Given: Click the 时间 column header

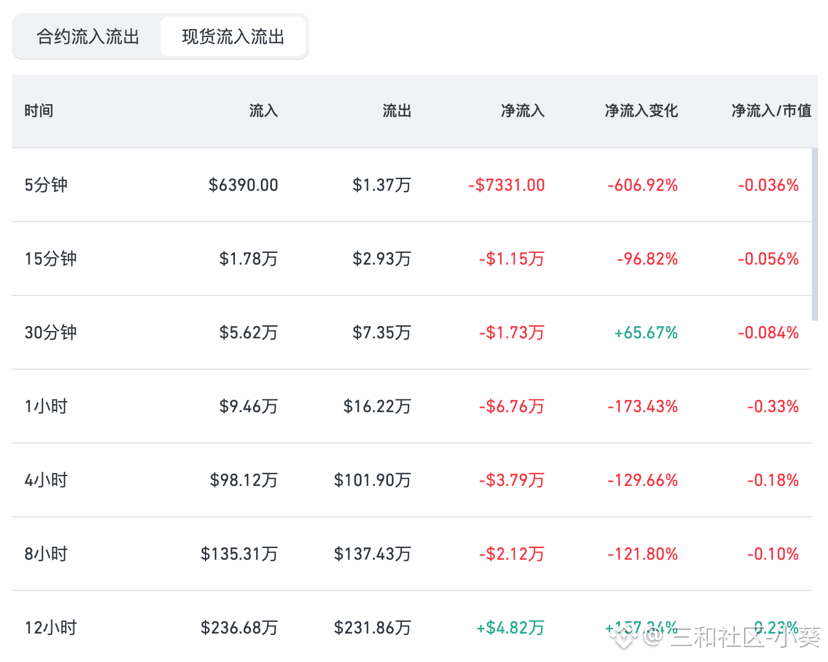Looking at the screenshot, I should [39, 111].
